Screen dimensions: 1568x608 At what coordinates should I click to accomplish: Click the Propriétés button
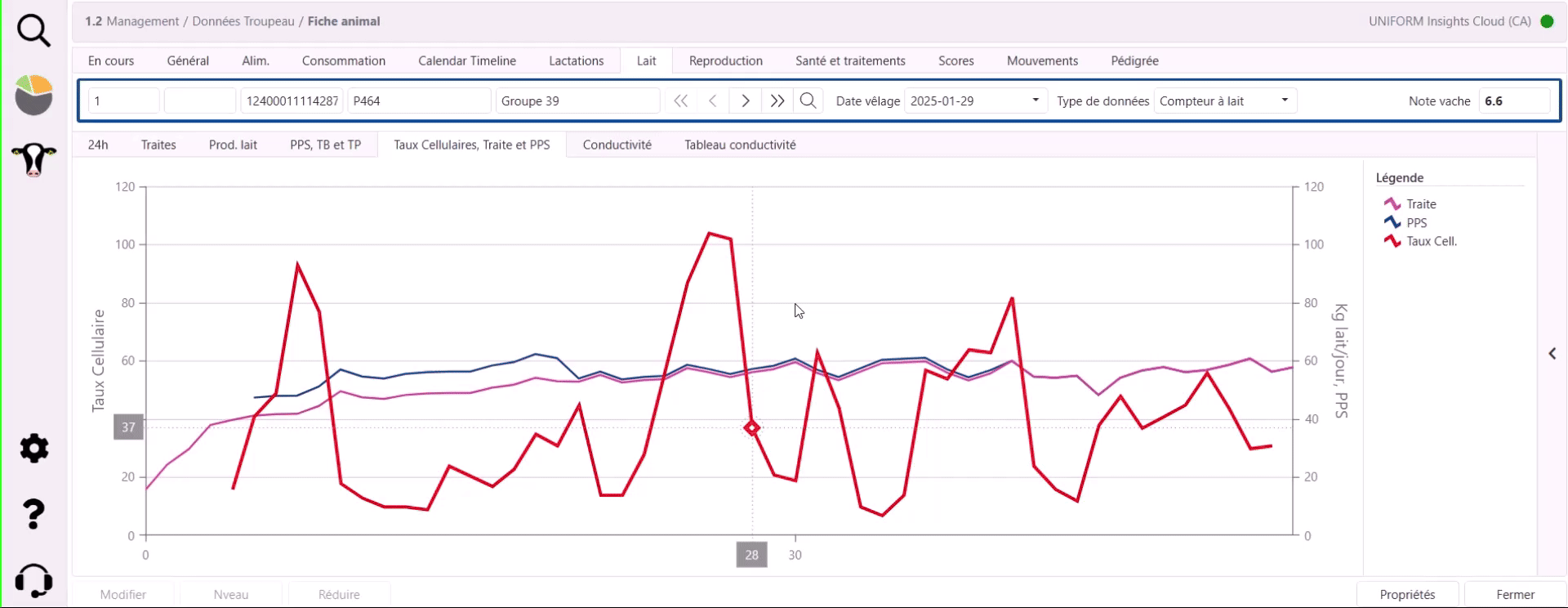[x=1407, y=594]
